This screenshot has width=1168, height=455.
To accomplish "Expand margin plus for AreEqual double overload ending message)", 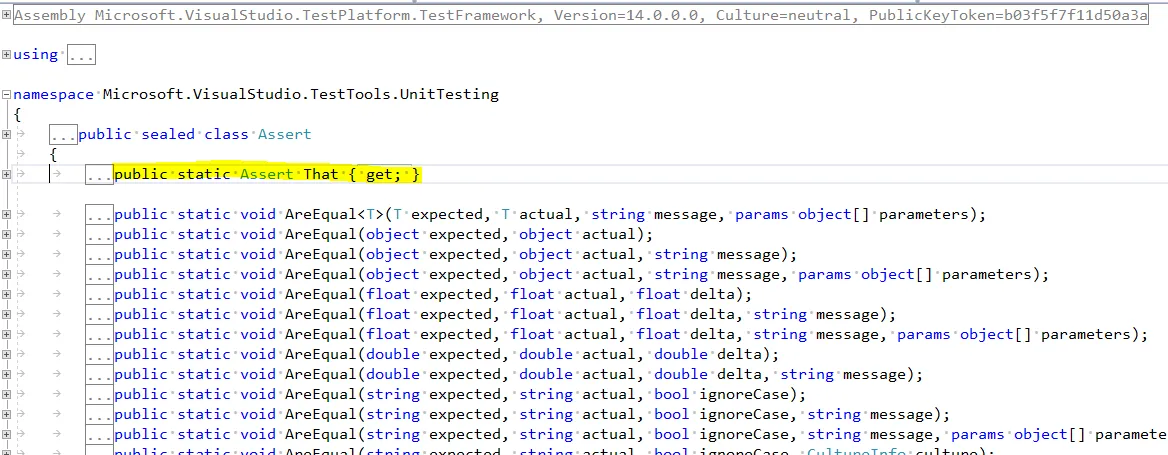I will point(6,374).
